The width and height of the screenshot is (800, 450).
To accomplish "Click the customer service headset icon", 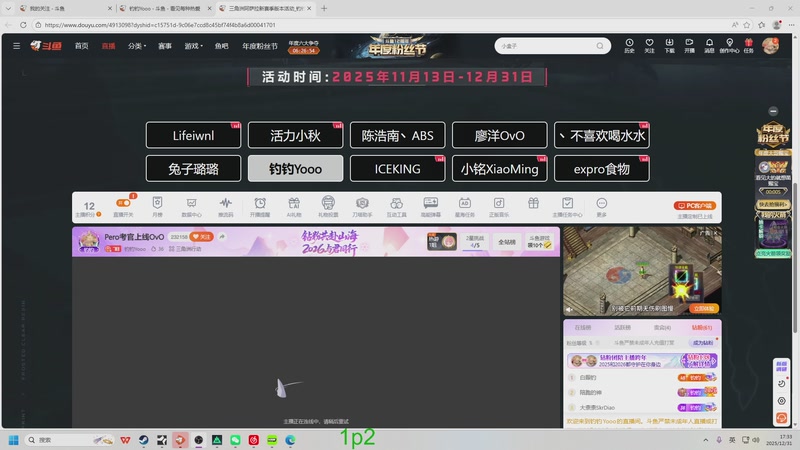I will [781, 418].
